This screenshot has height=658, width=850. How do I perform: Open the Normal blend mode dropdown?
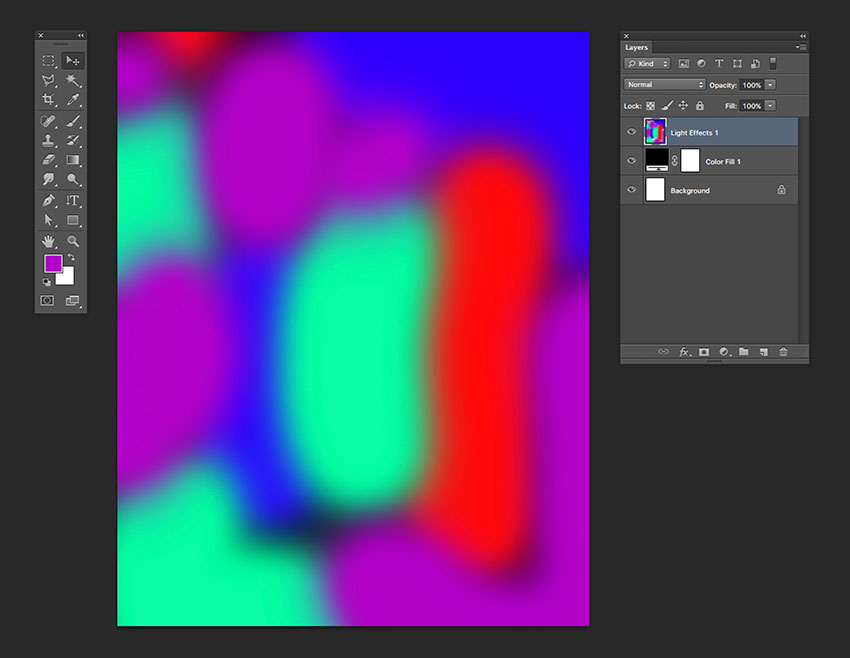coord(664,85)
